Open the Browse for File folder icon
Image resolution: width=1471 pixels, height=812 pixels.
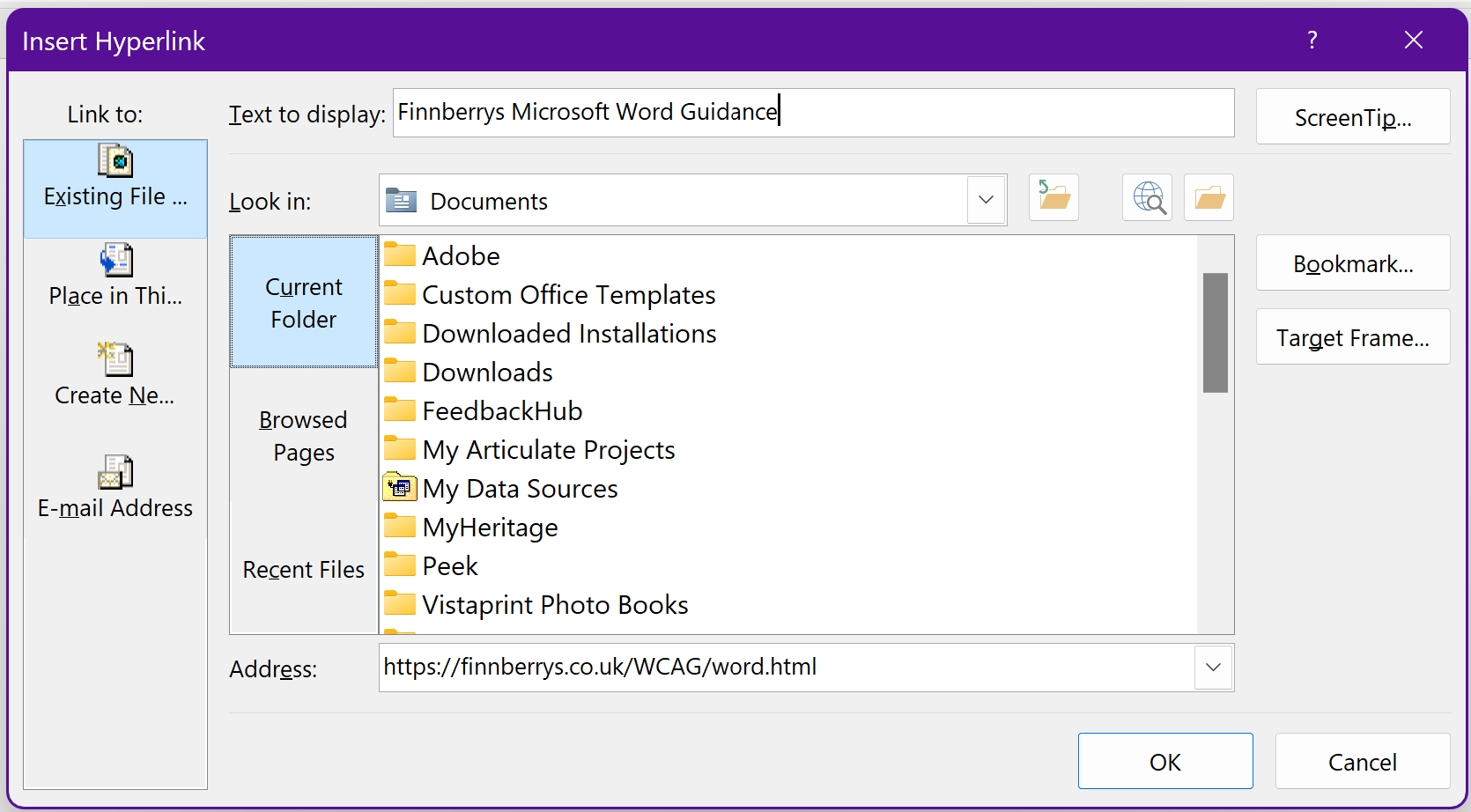click(1209, 197)
